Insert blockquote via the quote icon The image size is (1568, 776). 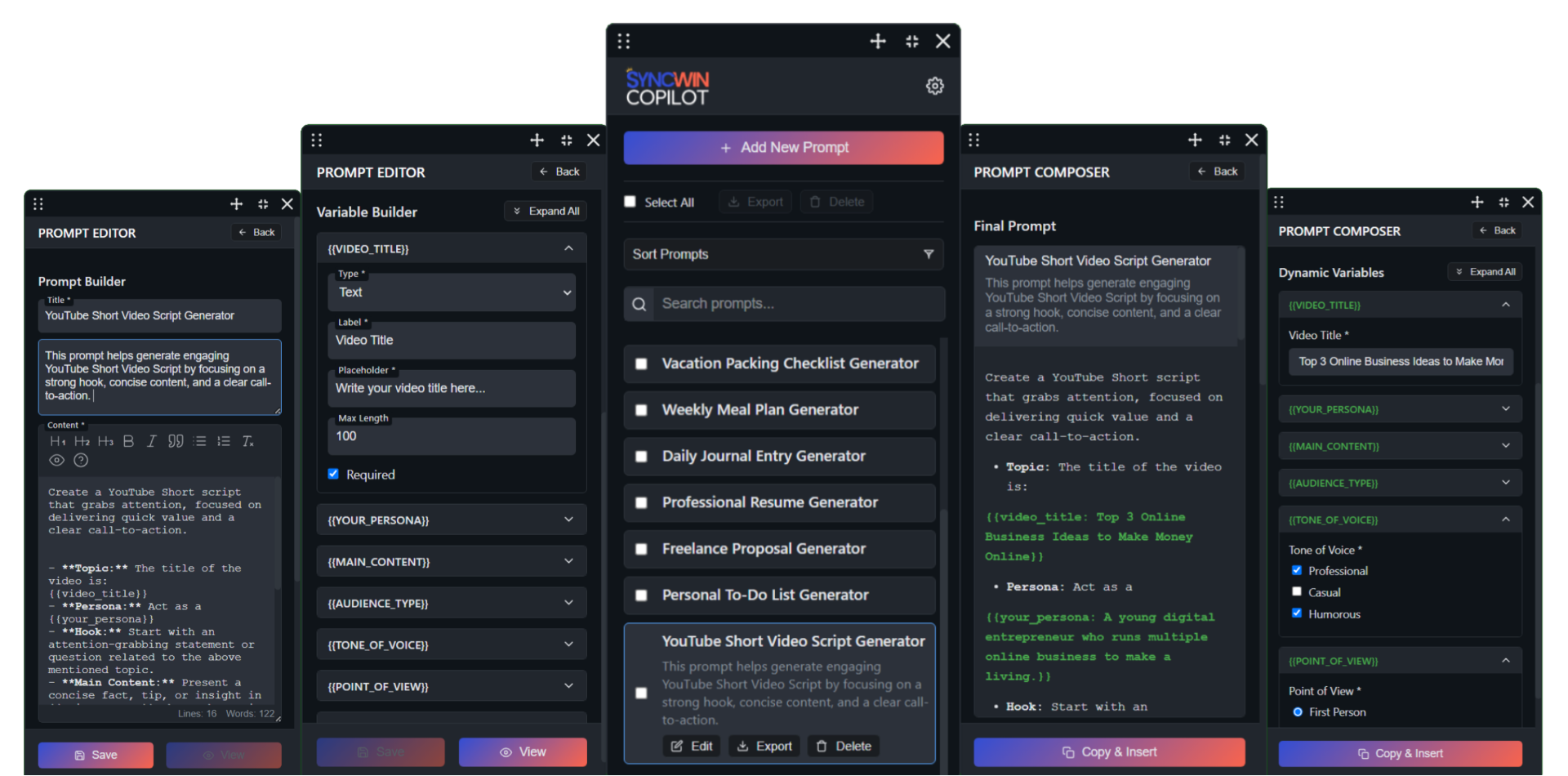[x=176, y=441]
